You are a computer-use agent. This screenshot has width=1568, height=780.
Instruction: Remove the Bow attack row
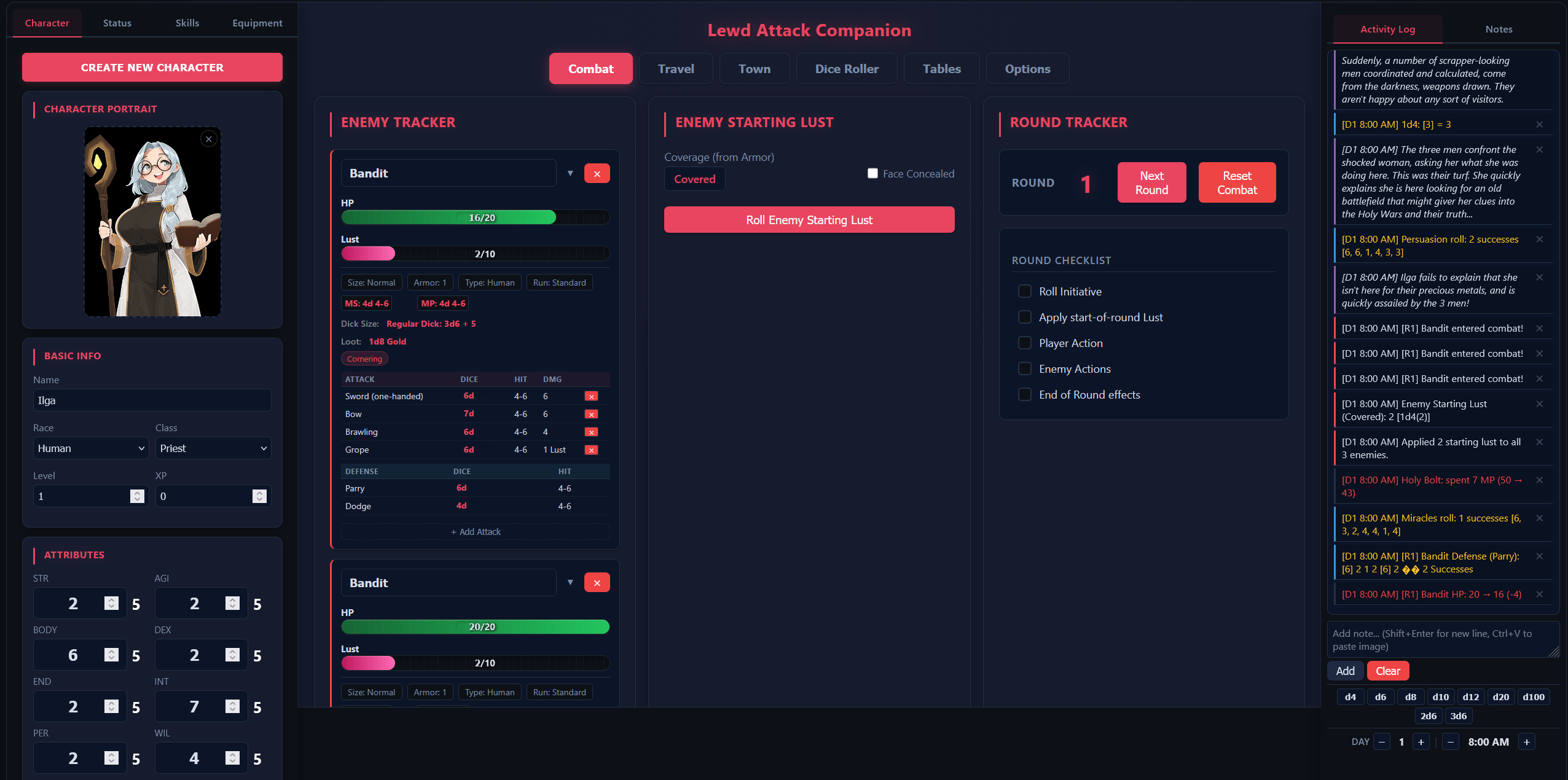pyautogui.click(x=591, y=415)
